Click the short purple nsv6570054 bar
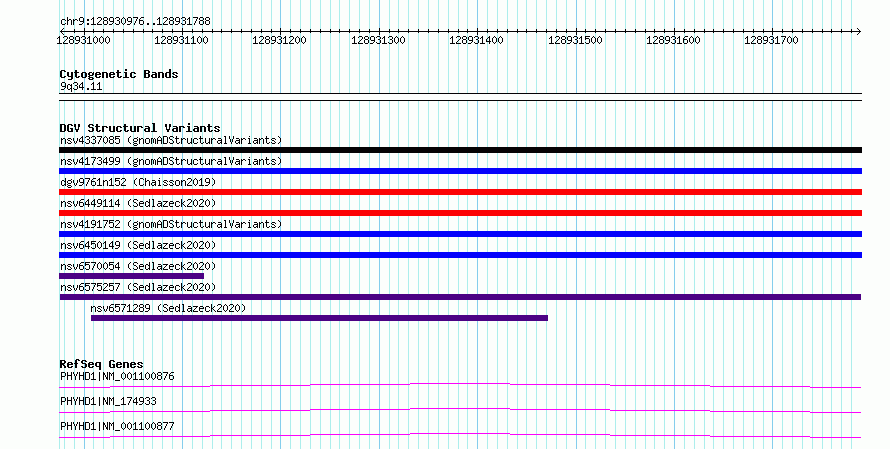Viewport: 890px width, 449px height. point(132,276)
